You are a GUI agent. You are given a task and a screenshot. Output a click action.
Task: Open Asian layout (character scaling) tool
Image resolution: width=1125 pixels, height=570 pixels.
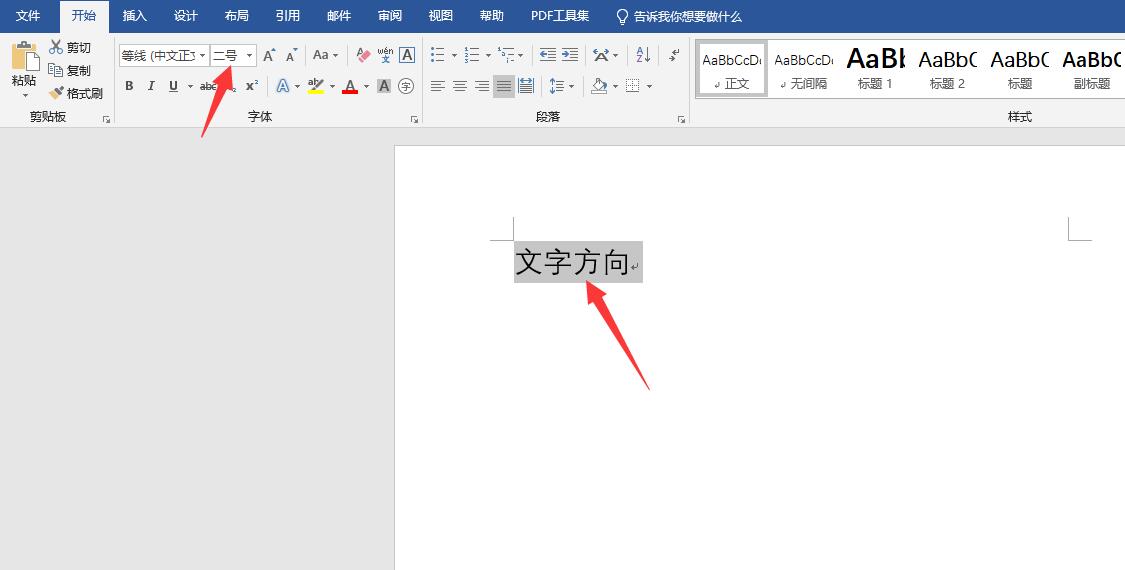point(601,55)
